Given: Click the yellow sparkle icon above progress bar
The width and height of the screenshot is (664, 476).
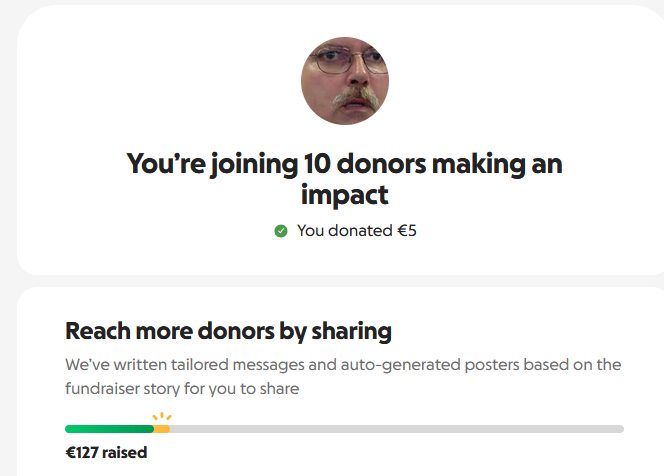Looking at the screenshot, I should [x=161, y=418].
